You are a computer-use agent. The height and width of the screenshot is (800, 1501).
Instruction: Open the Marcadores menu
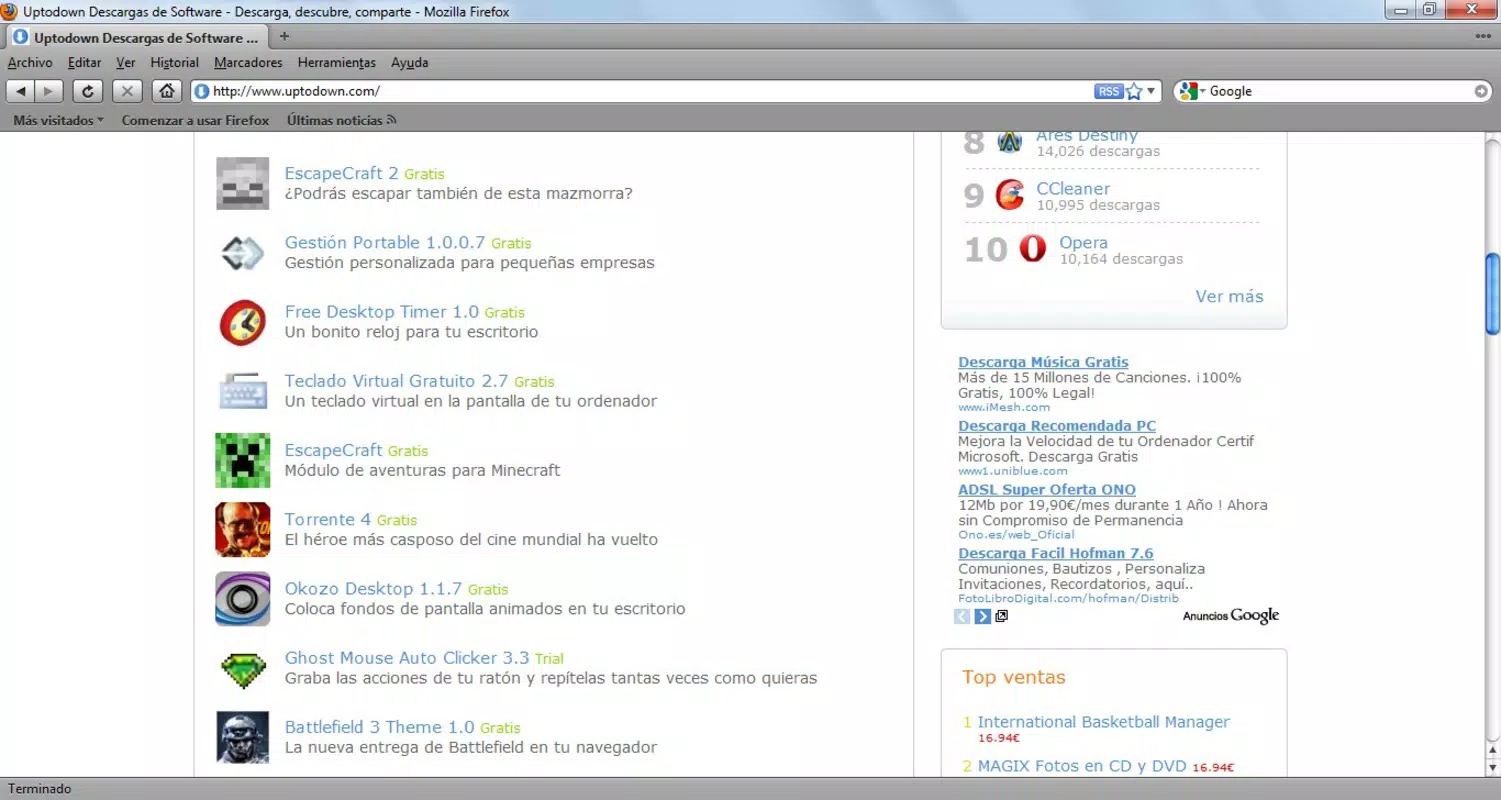(248, 62)
